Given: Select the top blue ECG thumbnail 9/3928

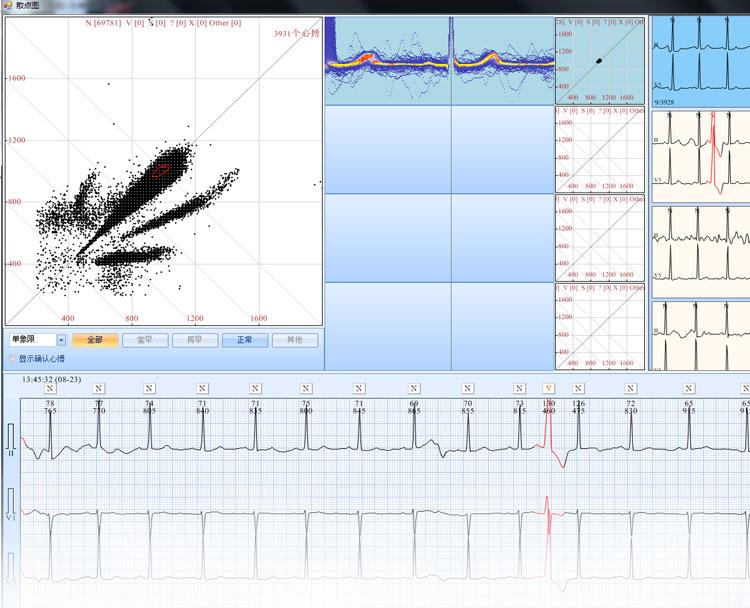Looking at the screenshot, I should 700,58.
